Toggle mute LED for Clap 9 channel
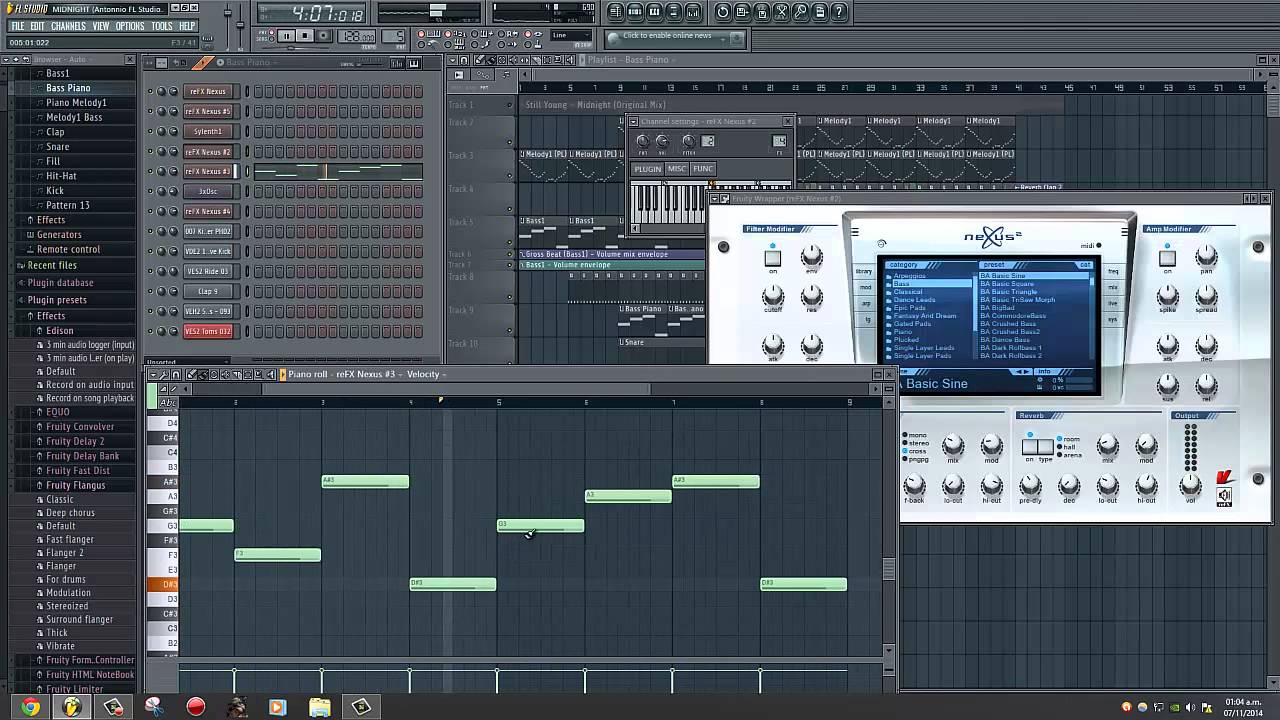The image size is (1280, 720). (x=150, y=292)
